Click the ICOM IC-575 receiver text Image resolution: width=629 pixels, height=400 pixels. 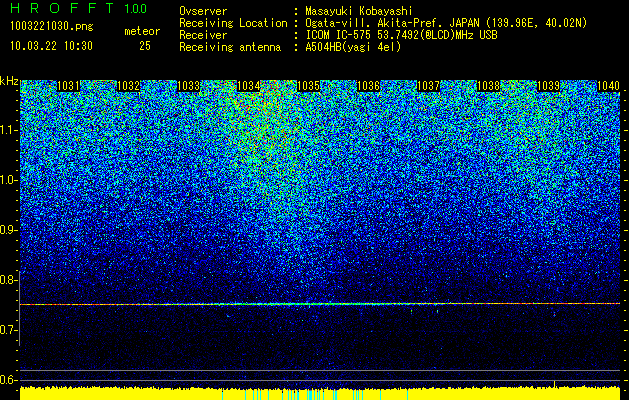click(x=401, y=35)
